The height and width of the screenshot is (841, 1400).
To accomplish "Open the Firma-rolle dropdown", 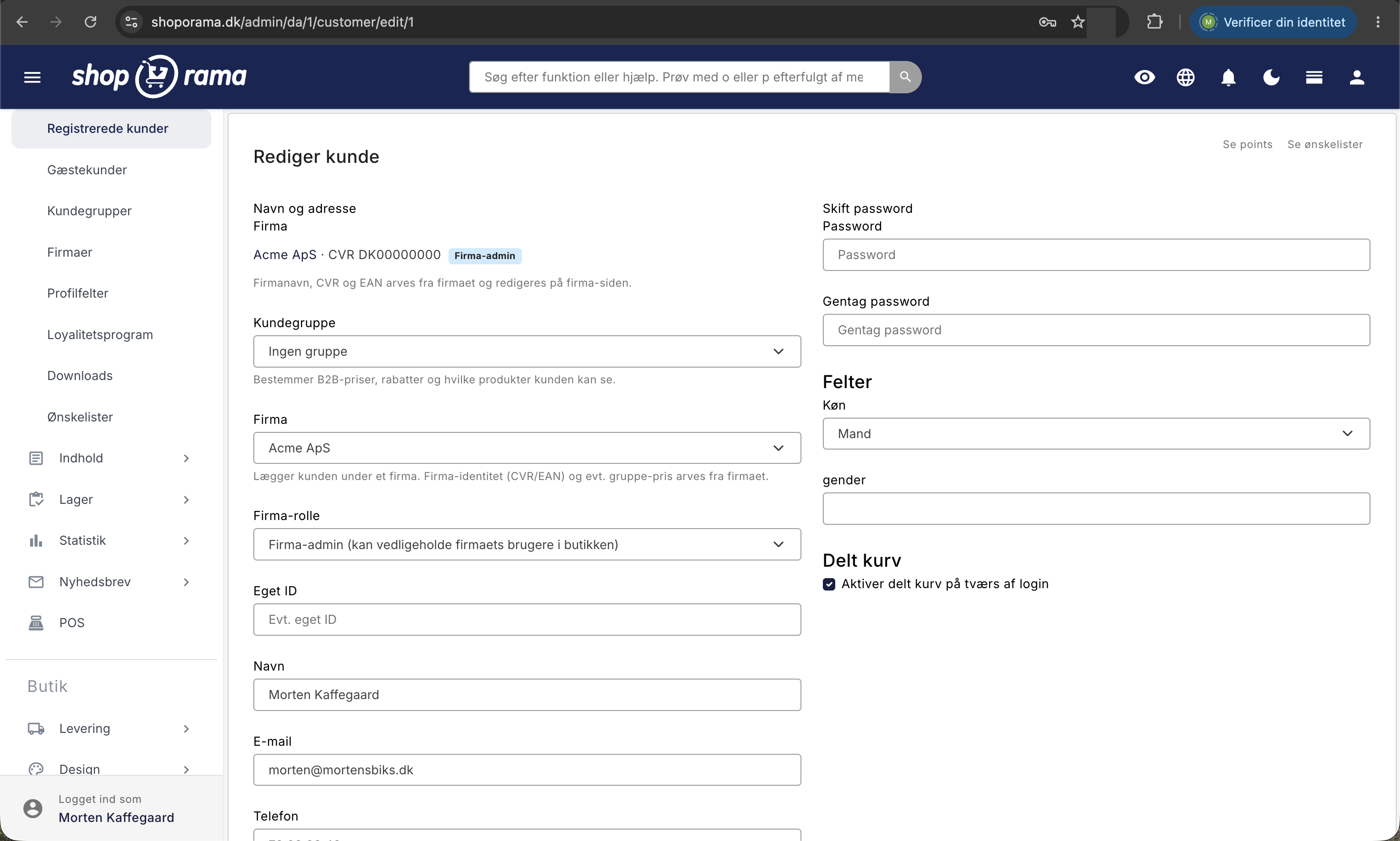I will tap(527, 545).
